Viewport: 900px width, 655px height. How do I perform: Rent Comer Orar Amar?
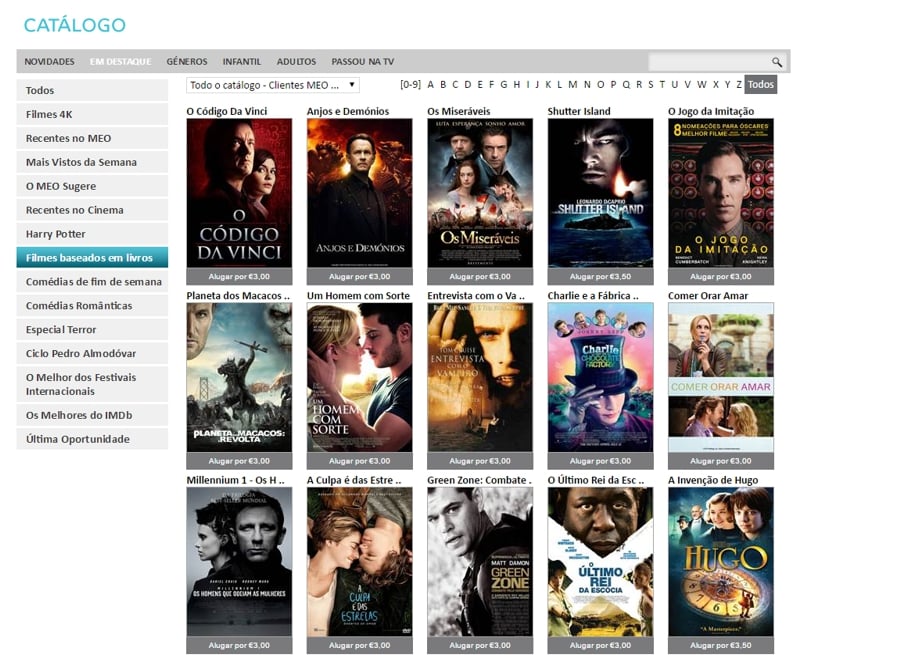point(721,461)
